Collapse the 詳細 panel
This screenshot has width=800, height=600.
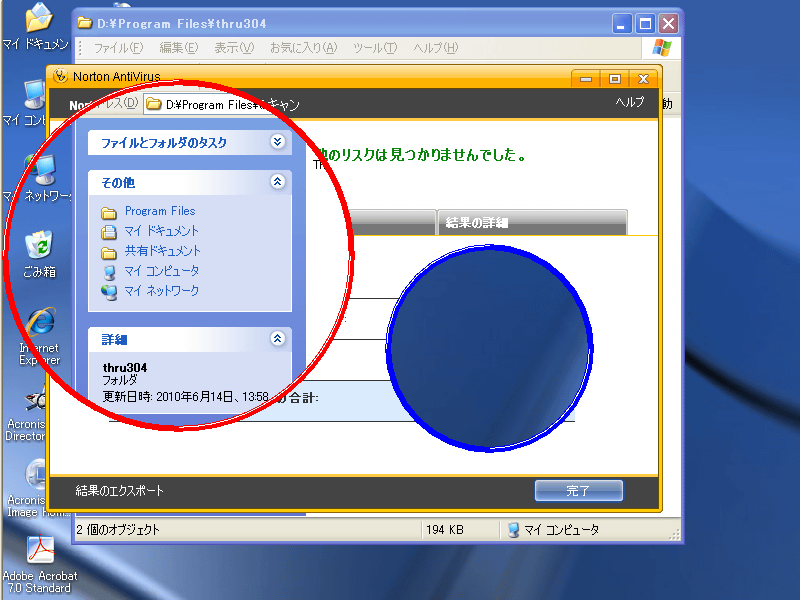coord(278,338)
